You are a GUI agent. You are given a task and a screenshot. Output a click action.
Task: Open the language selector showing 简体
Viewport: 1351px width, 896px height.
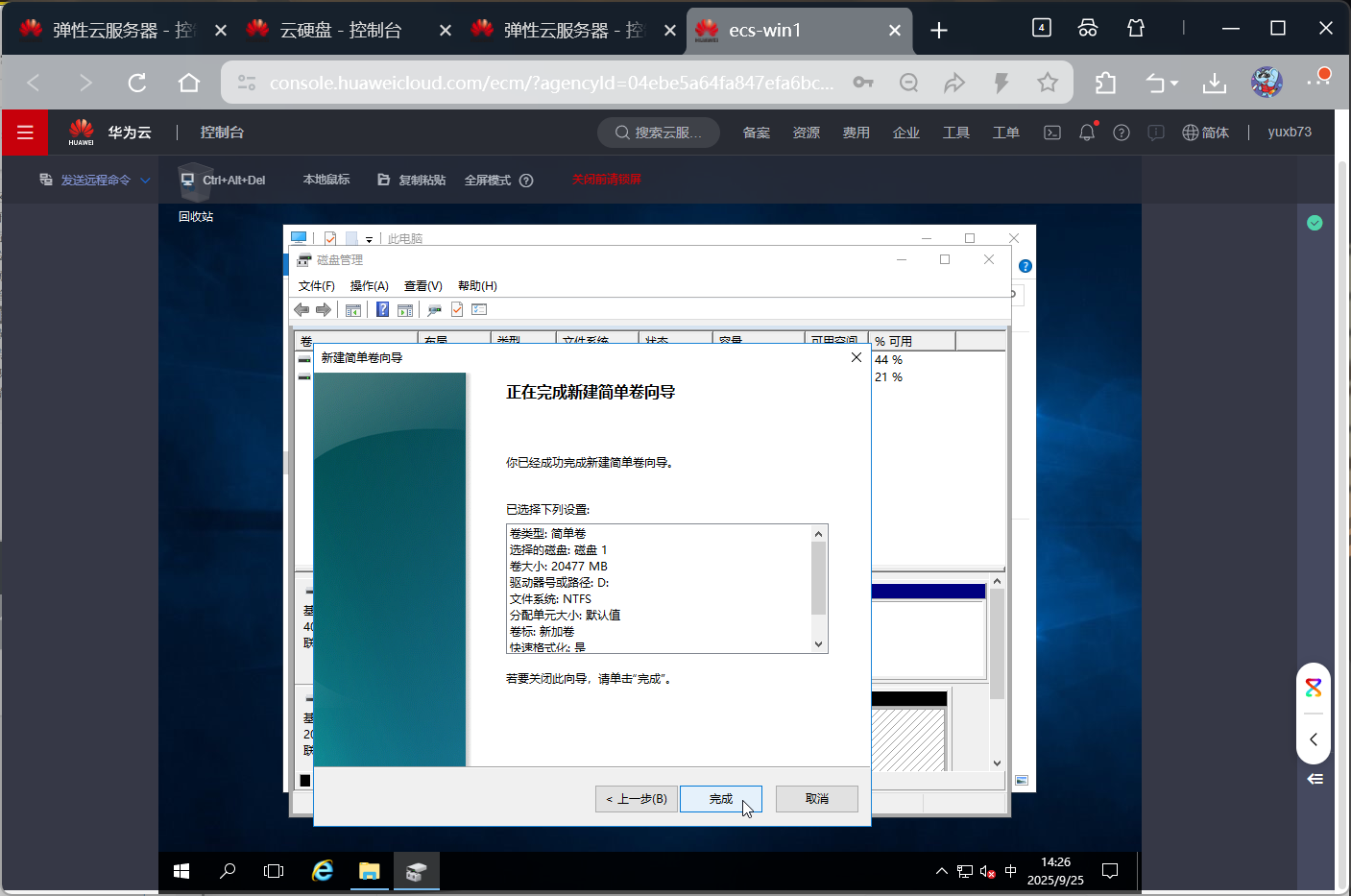click(x=1205, y=133)
